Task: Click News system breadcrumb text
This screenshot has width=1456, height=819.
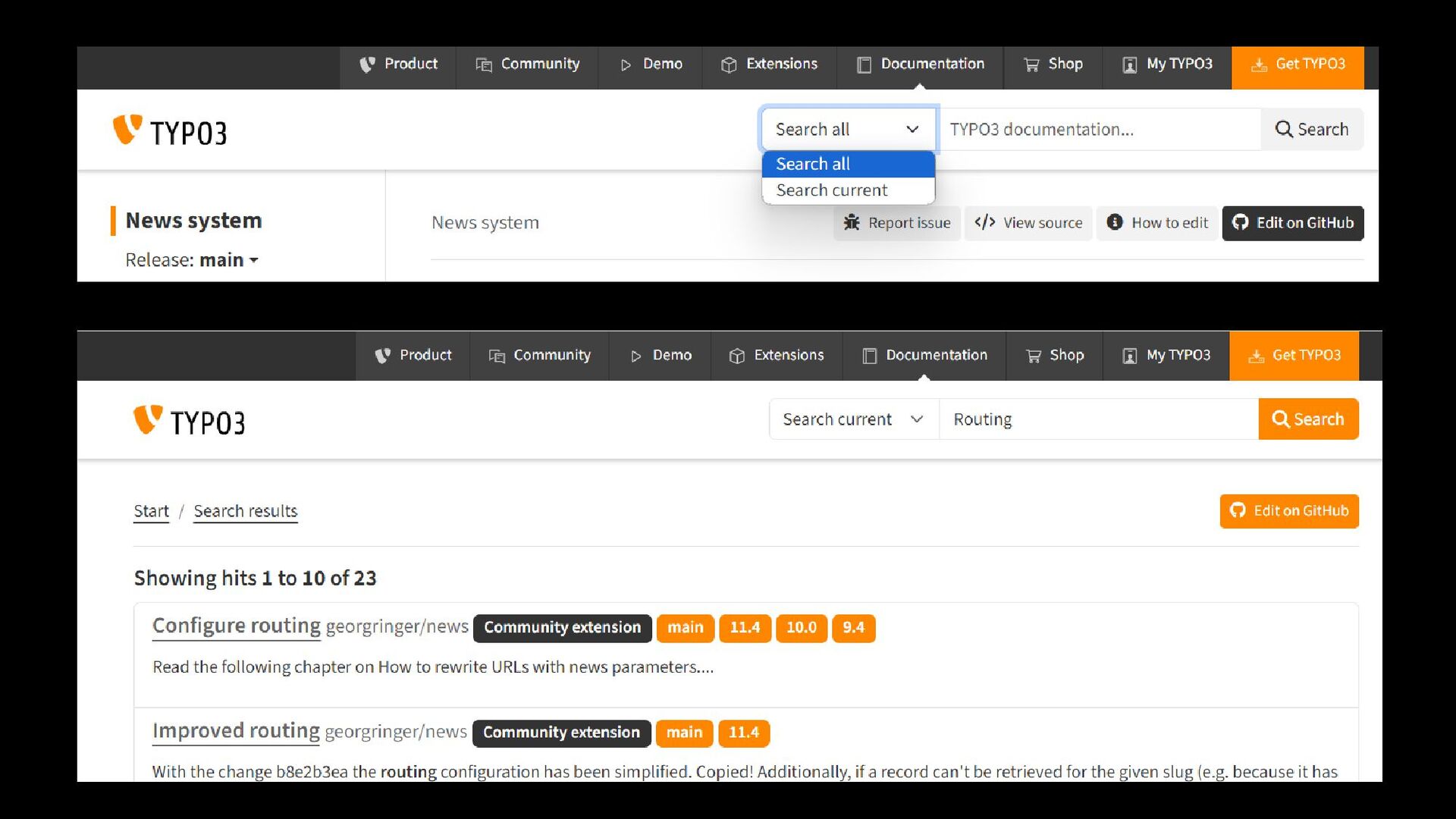Action: (485, 223)
